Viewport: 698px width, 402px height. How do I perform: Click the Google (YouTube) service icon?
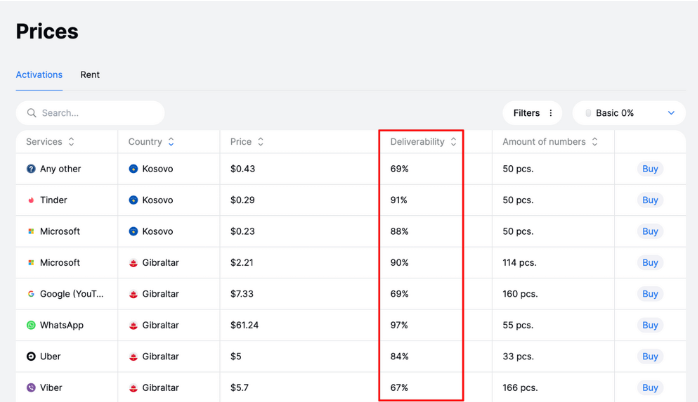coord(31,294)
